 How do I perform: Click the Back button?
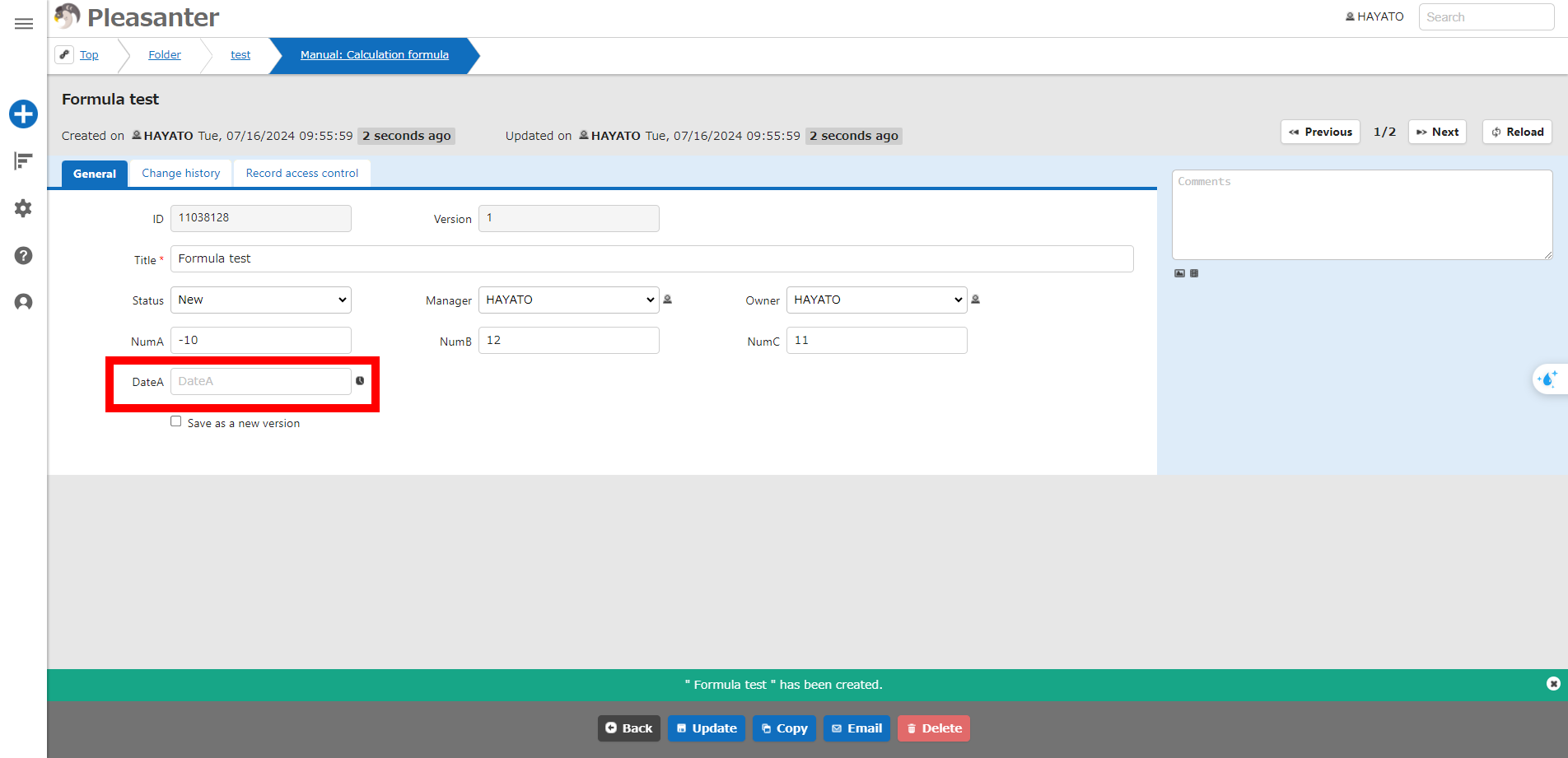(629, 728)
